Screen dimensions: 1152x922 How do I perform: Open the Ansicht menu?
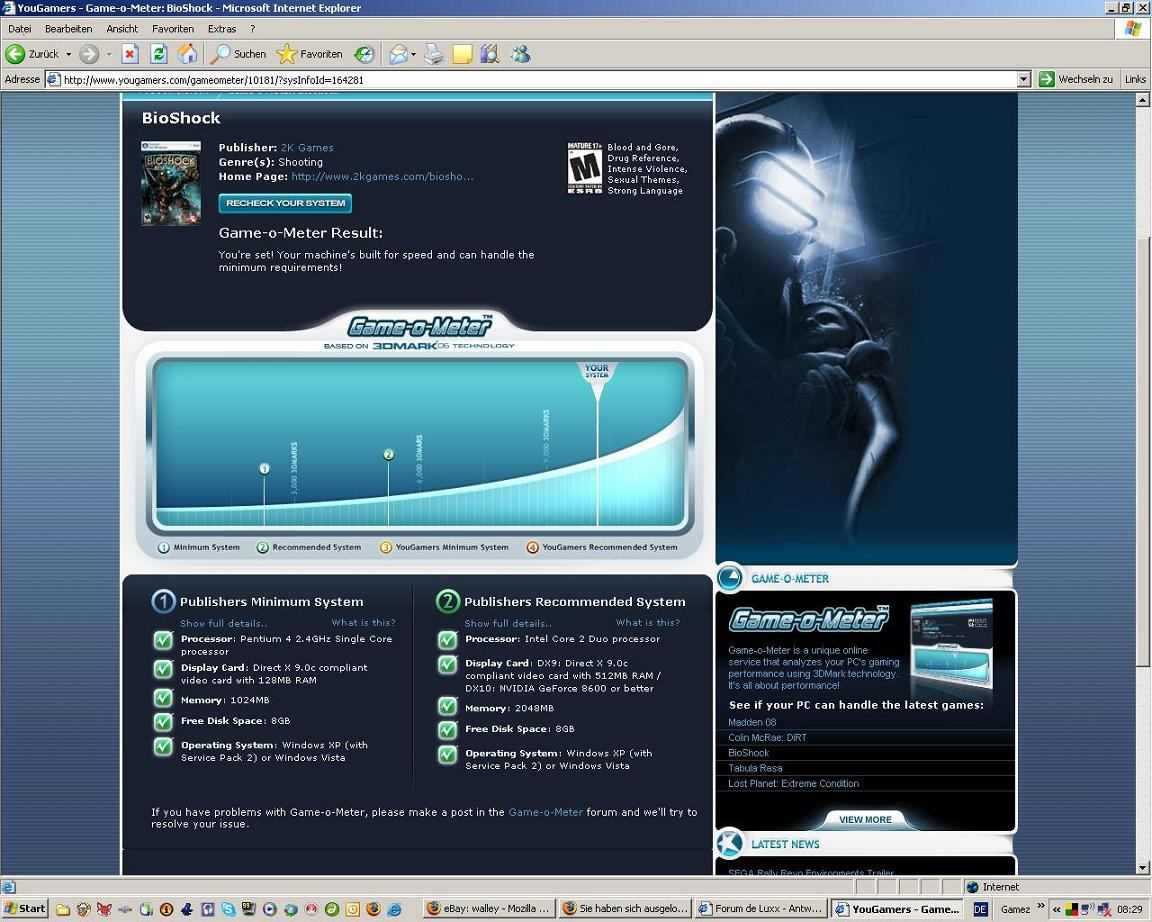pos(122,29)
